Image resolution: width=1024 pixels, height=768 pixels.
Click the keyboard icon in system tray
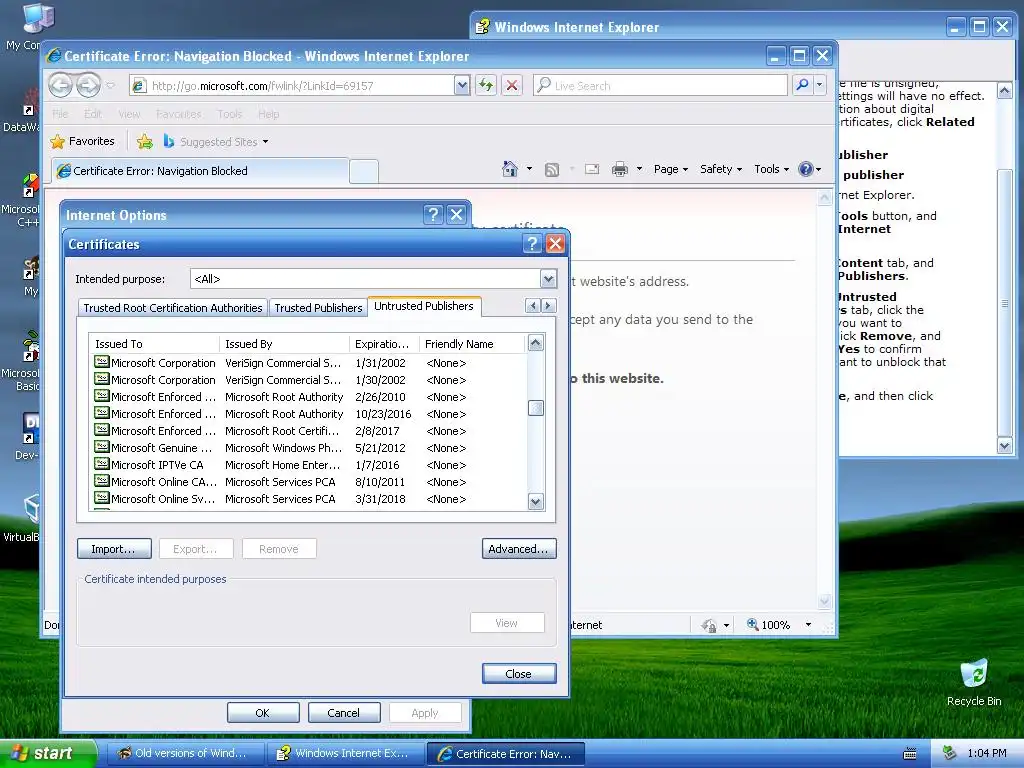pos(909,754)
